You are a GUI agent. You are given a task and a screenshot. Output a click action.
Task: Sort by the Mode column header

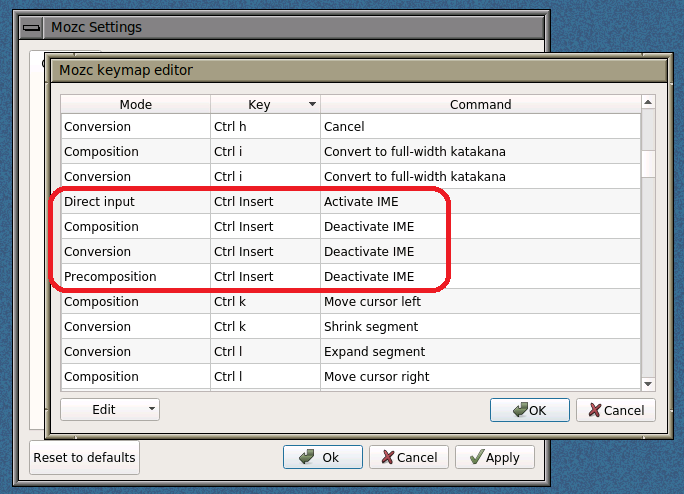136,104
